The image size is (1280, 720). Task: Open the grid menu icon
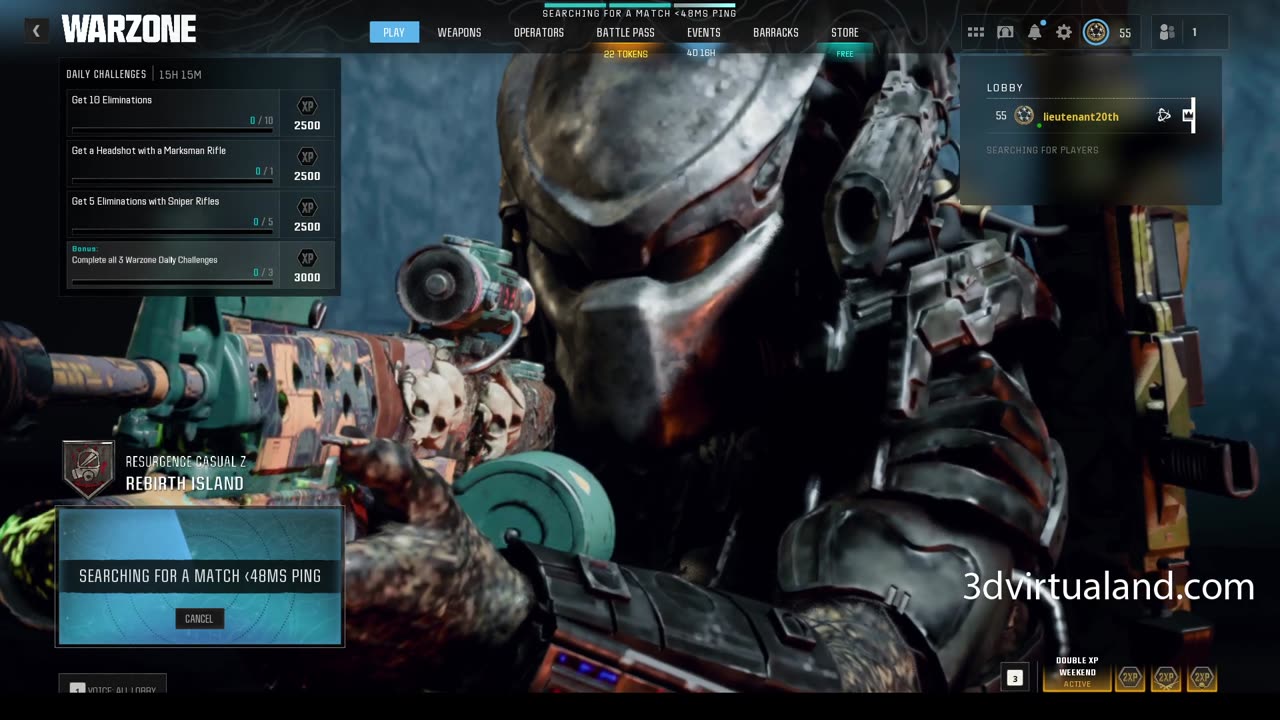click(976, 32)
